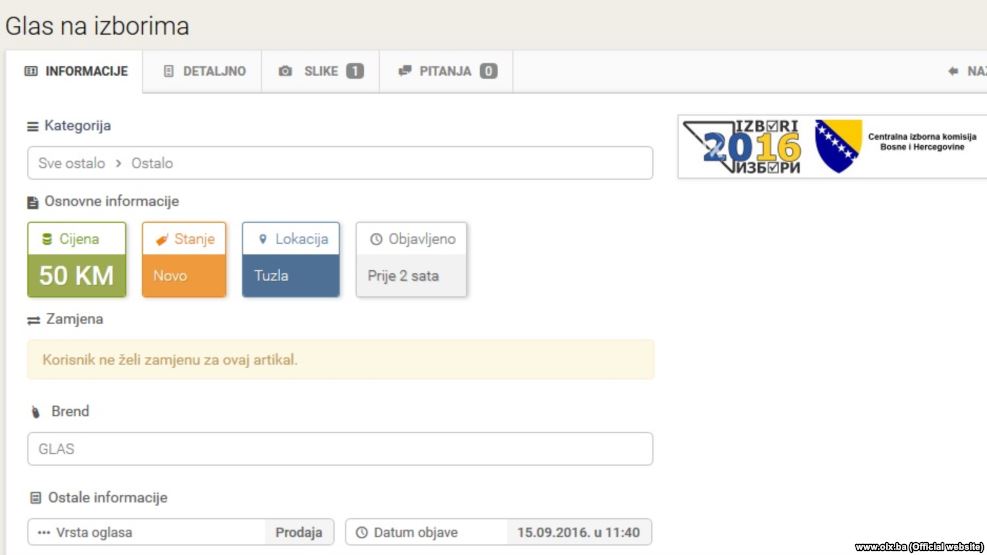The height and width of the screenshot is (555, 987).
Task: Click the Vrsta oglasa Prodaja field
Action: tap(180, 532)
